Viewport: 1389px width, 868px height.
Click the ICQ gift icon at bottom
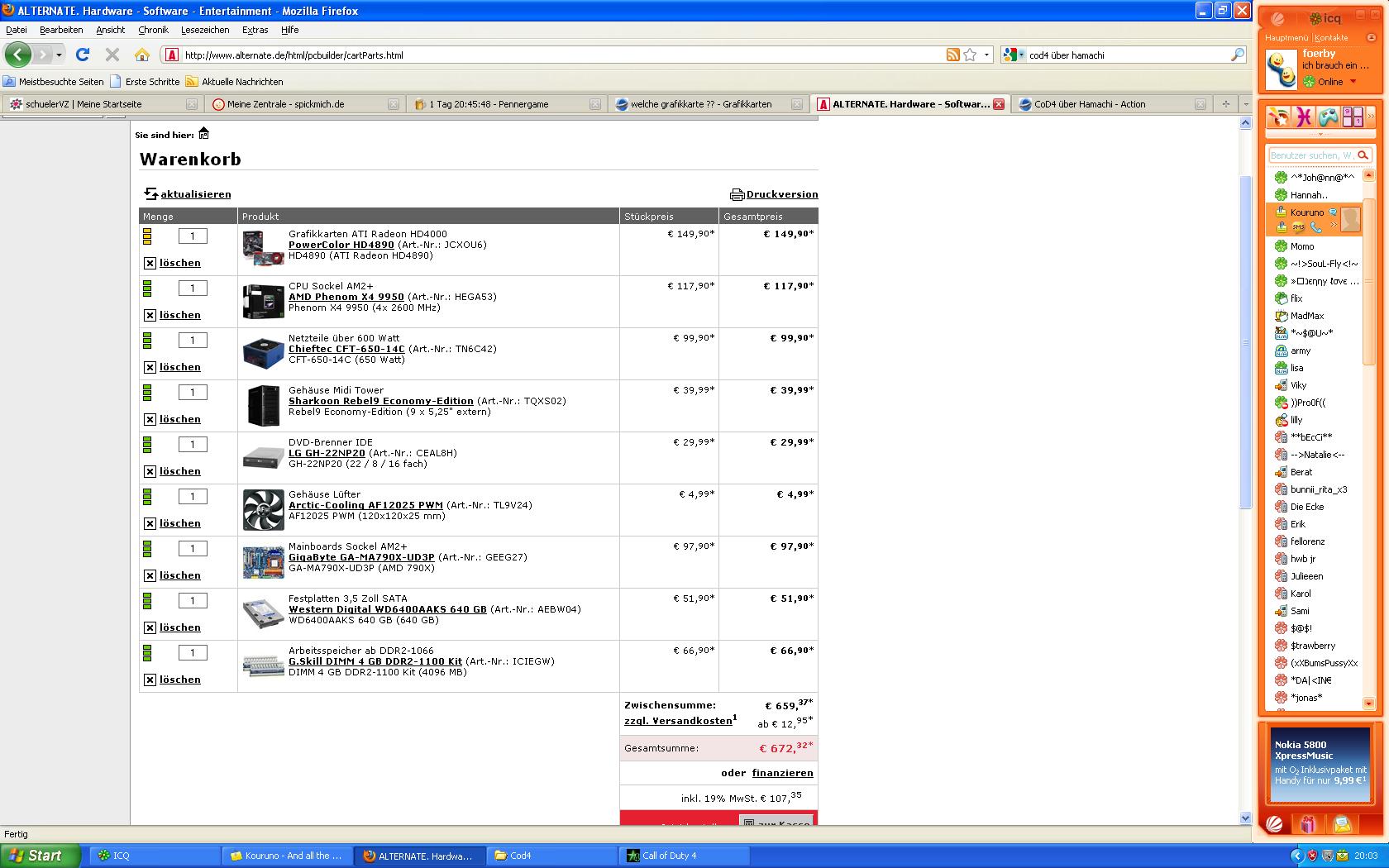point(1308,823)
